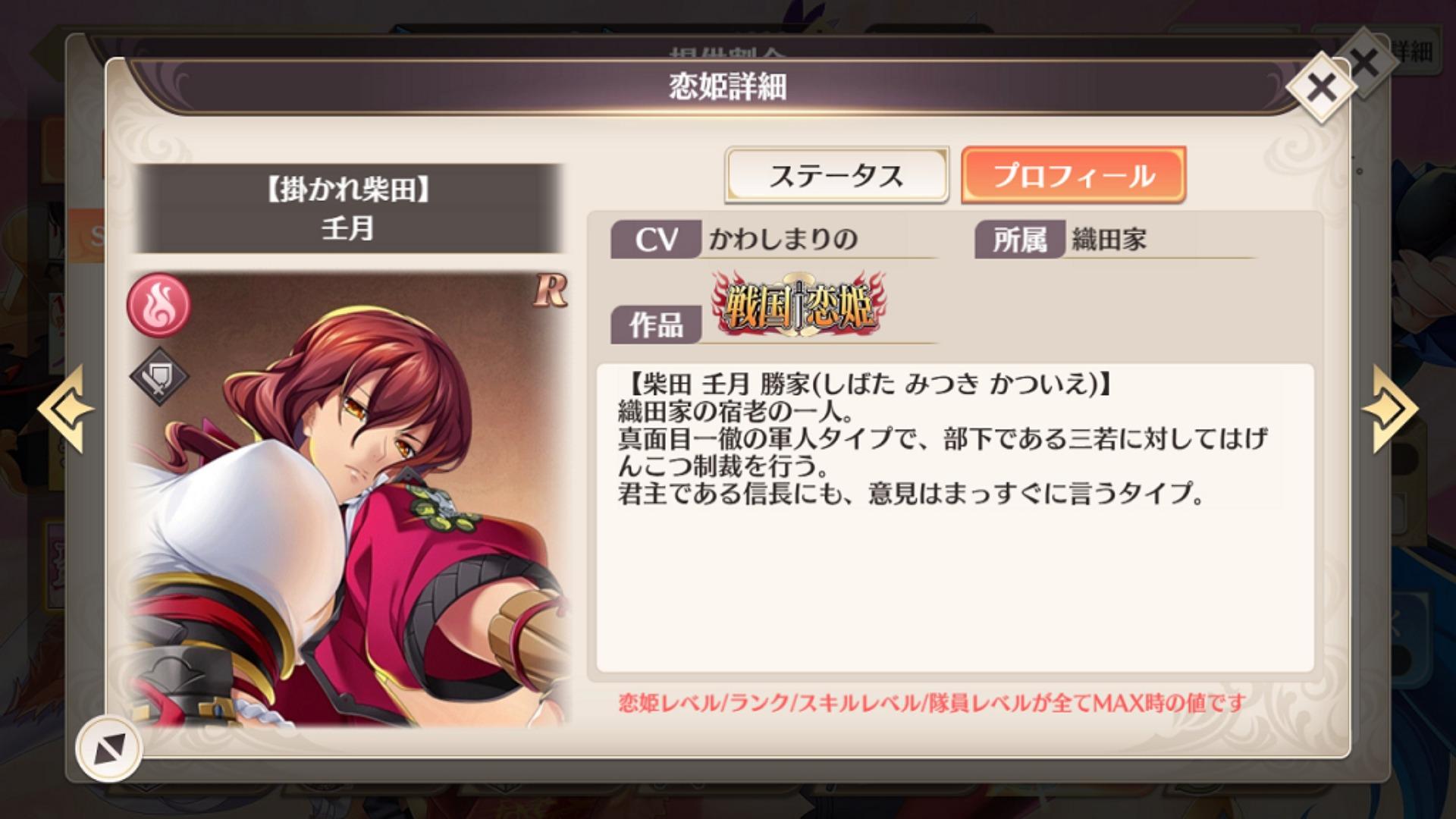Click the 所属 織田家 field
This screenshot has height=819, width=1456.
(1115, 240)
